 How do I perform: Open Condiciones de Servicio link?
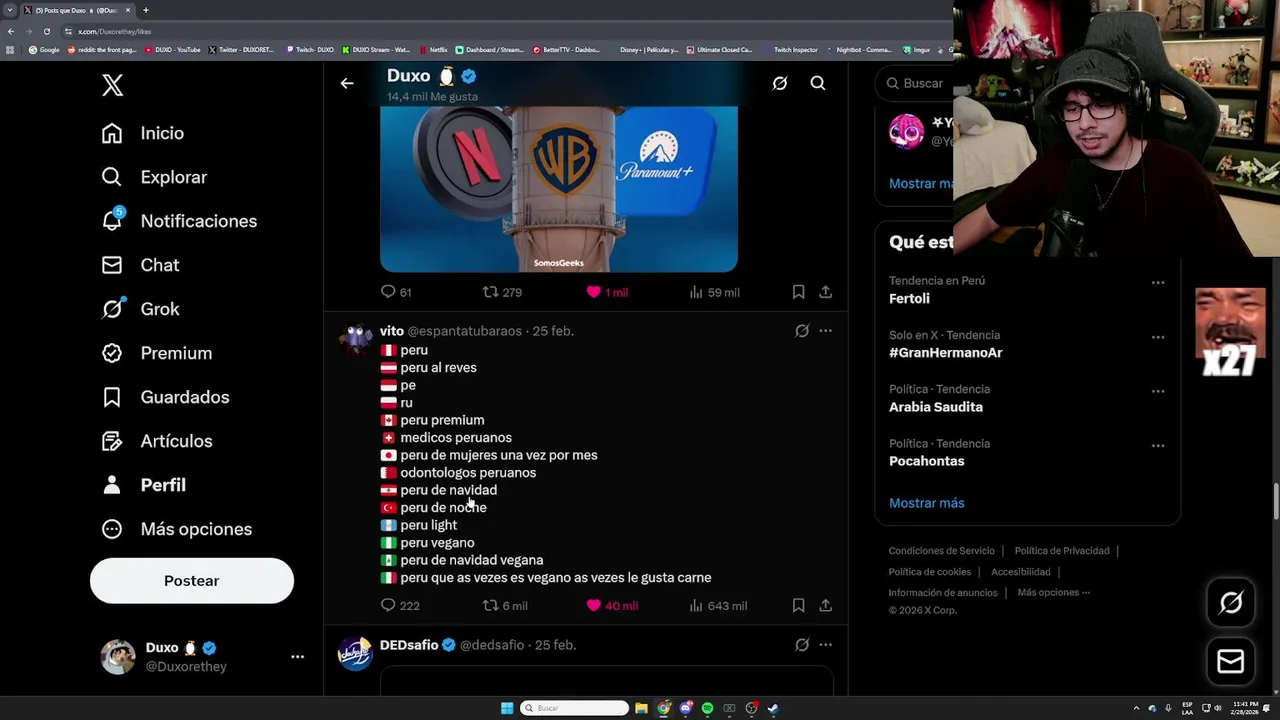[941, 551]
